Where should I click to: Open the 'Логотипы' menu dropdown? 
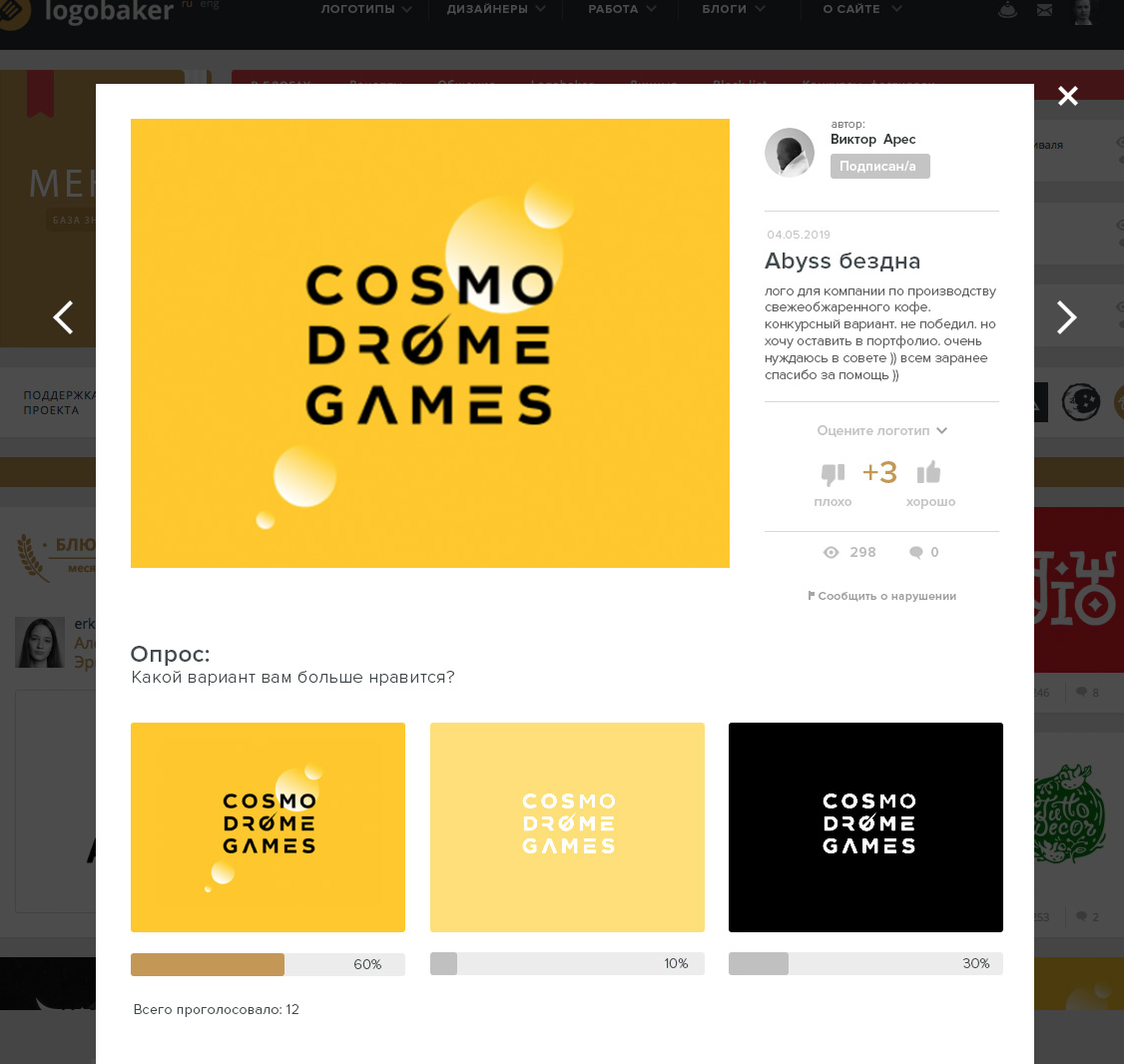[365, 9]
